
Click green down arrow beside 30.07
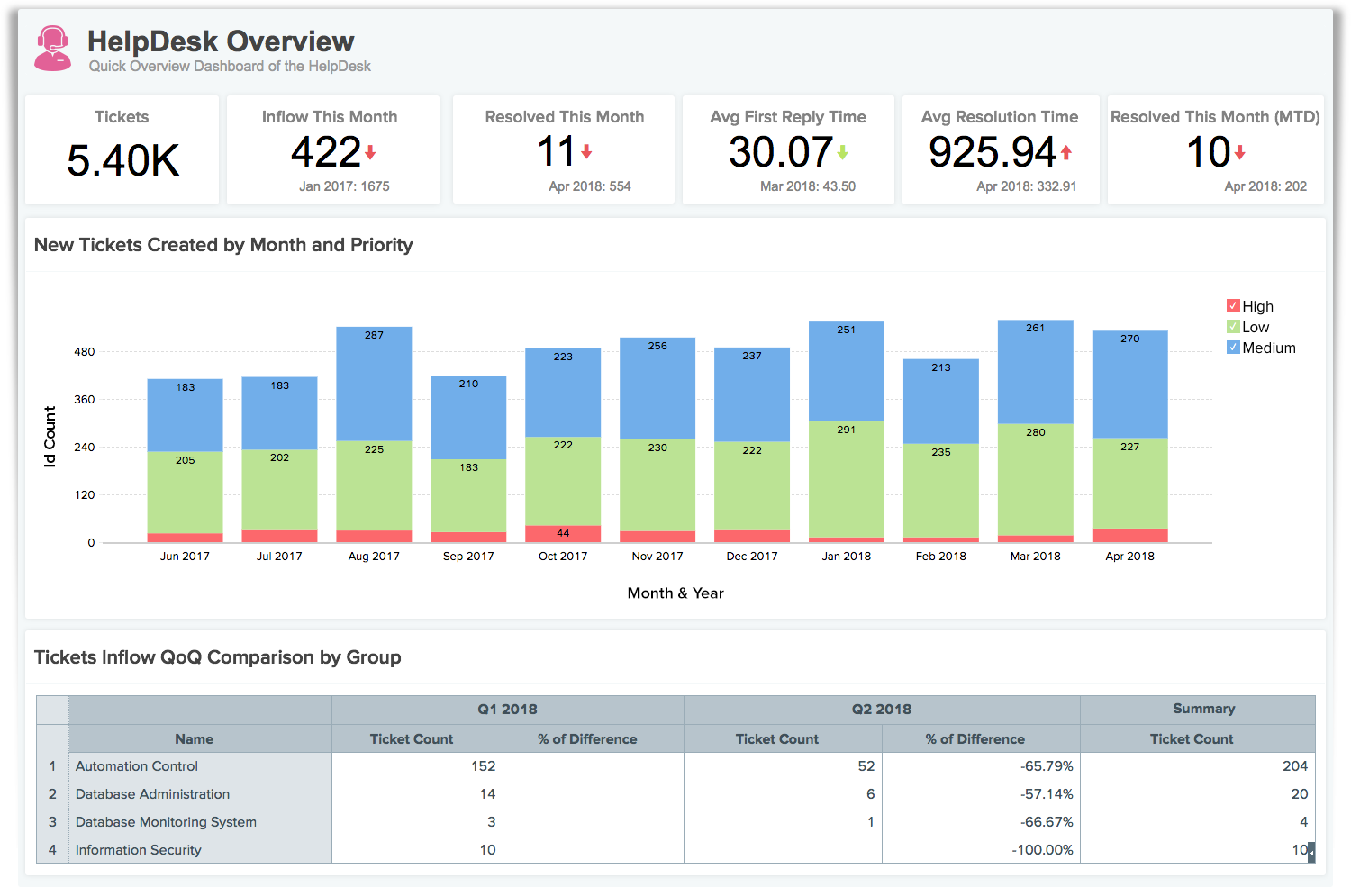coord(842,152)
